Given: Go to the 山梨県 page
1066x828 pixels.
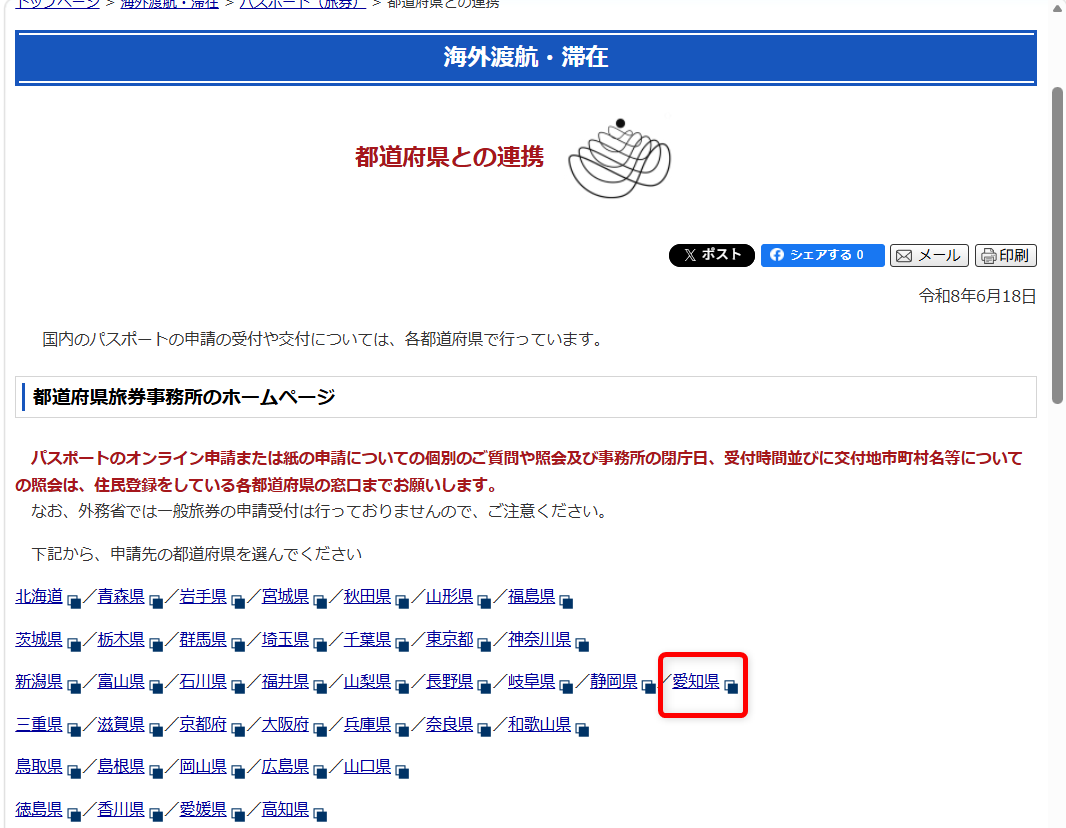Looking at the screenshot, I should coord(368,681).
